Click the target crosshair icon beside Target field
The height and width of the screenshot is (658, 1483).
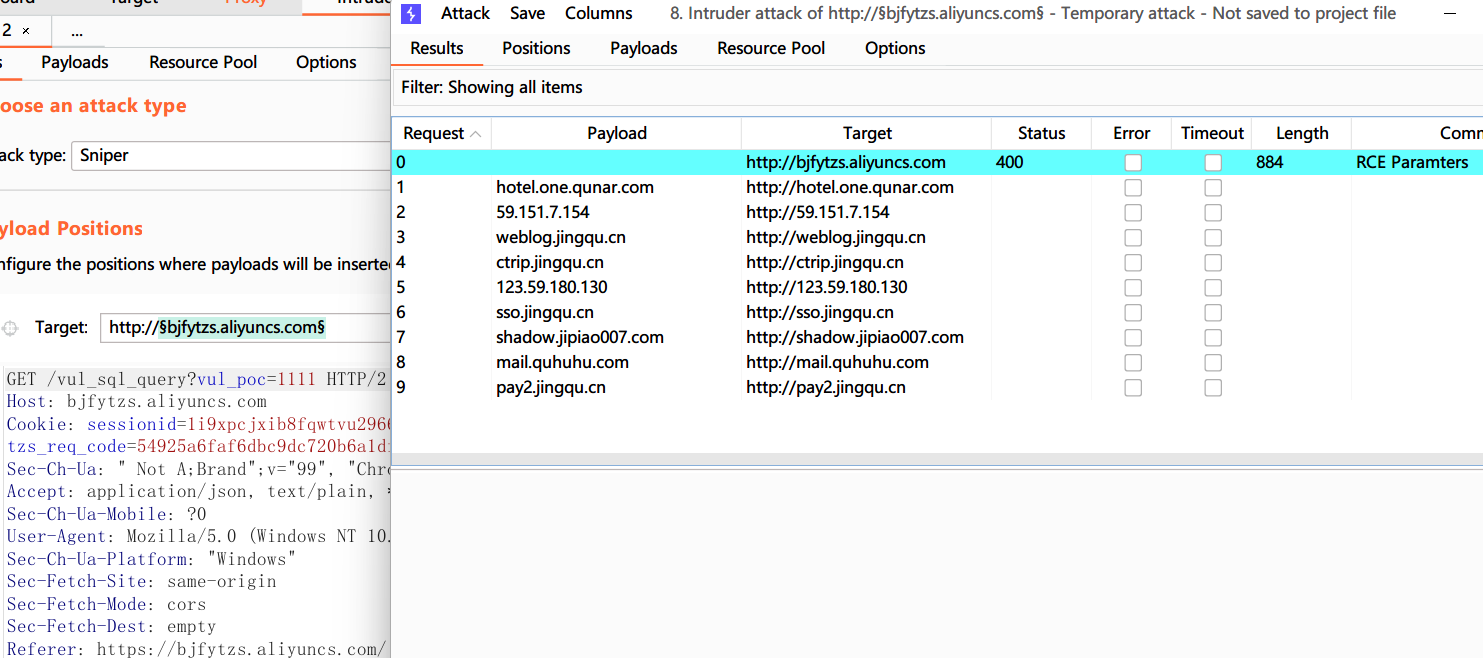(10, 328)
